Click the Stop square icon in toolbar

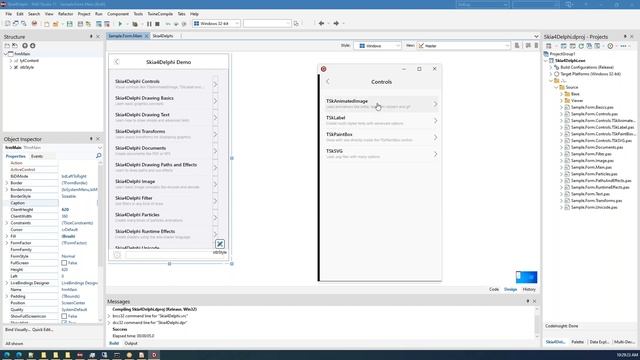157,24
